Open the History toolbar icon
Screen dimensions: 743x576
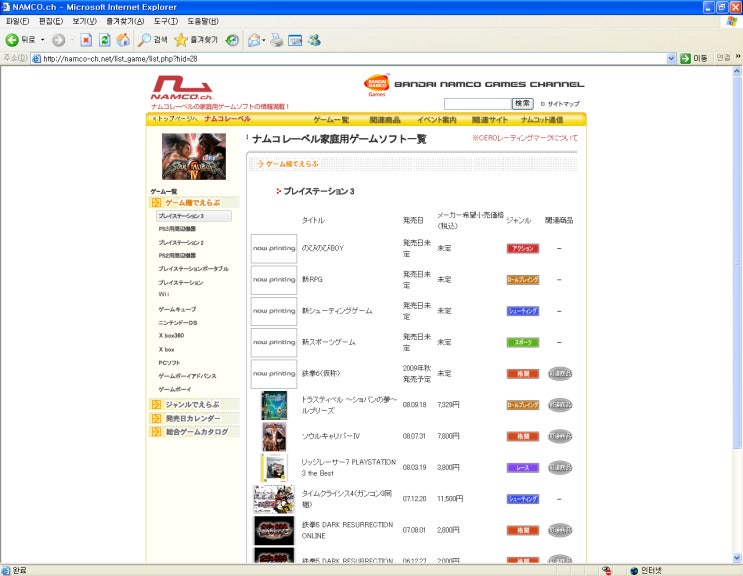tap(232, 40)
